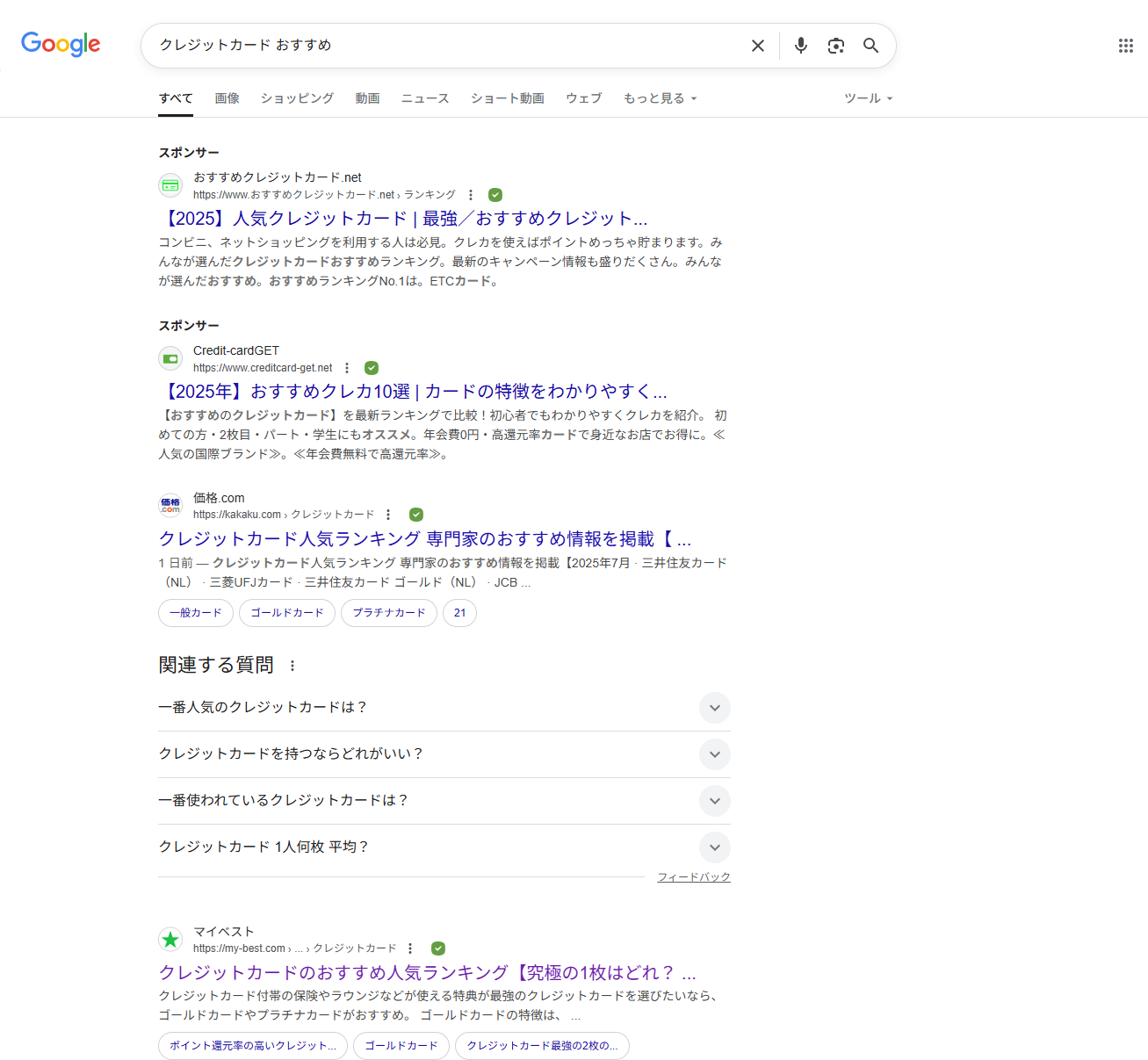
Task: Switch to the ショート動画 tab
Action: tap(508, 98)
